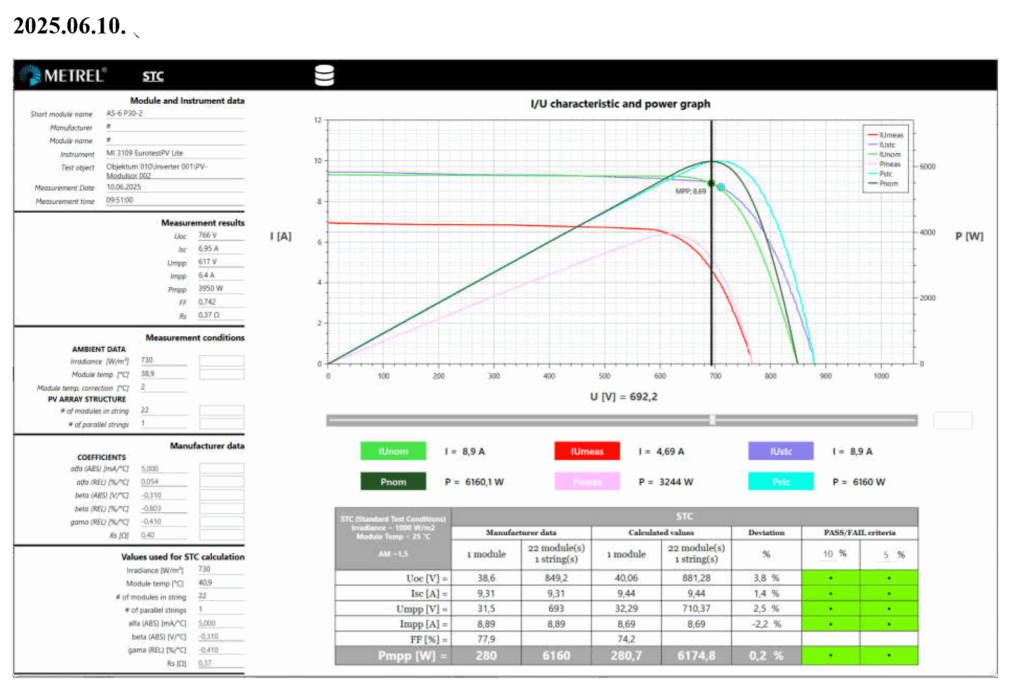Click the Irradiance override input field
Image resolution: width=1024 pixels, height=687 pixels.
pos(221,360)
